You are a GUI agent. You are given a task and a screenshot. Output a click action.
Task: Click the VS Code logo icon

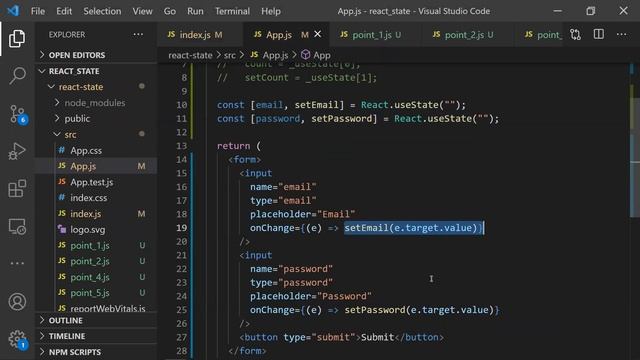[13, 11]
